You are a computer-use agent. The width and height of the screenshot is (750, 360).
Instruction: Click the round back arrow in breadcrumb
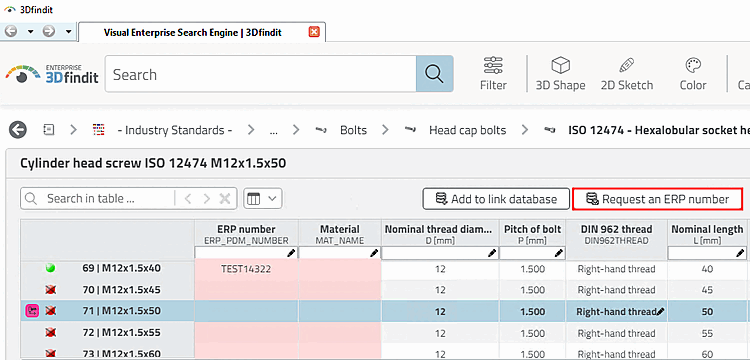click(x=18, y=130)
